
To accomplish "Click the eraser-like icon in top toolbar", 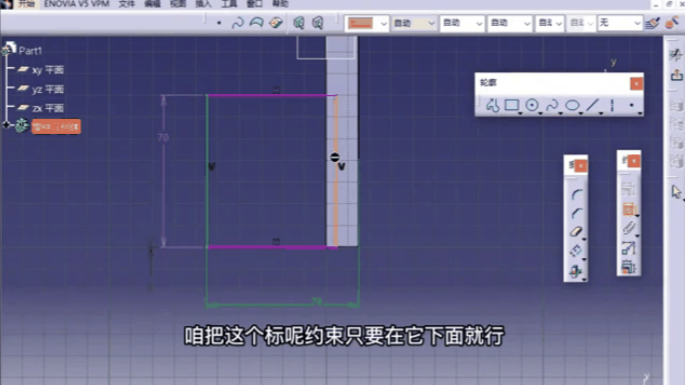I will point(276,22).
